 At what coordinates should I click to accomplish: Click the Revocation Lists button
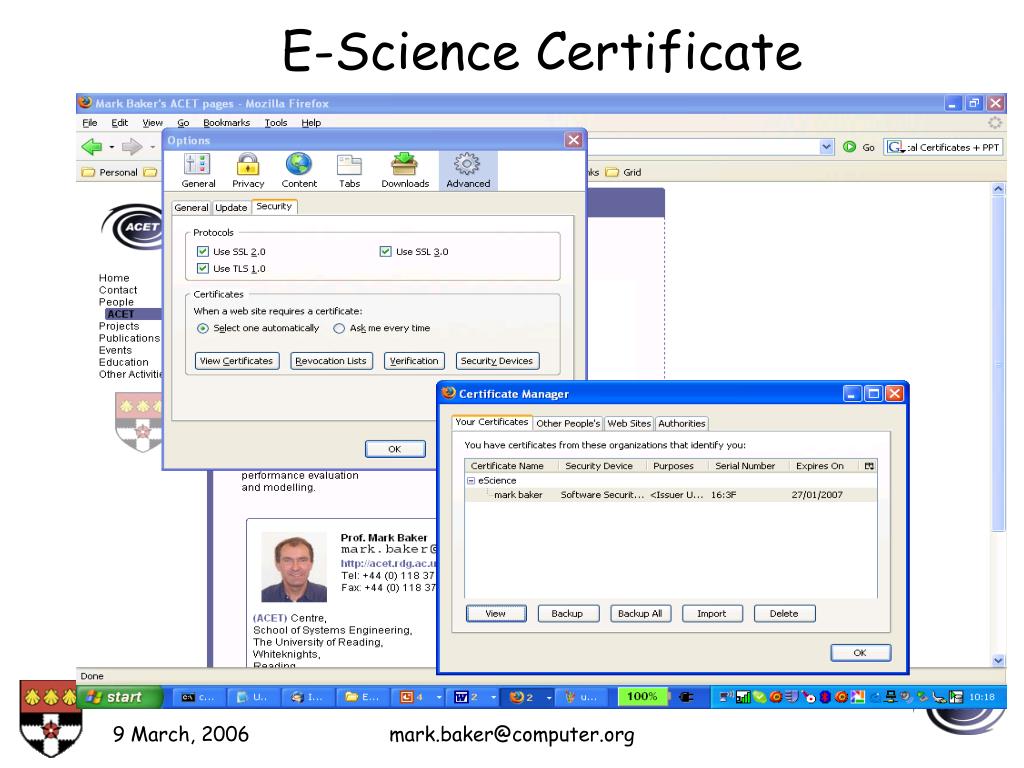point(331,360)
